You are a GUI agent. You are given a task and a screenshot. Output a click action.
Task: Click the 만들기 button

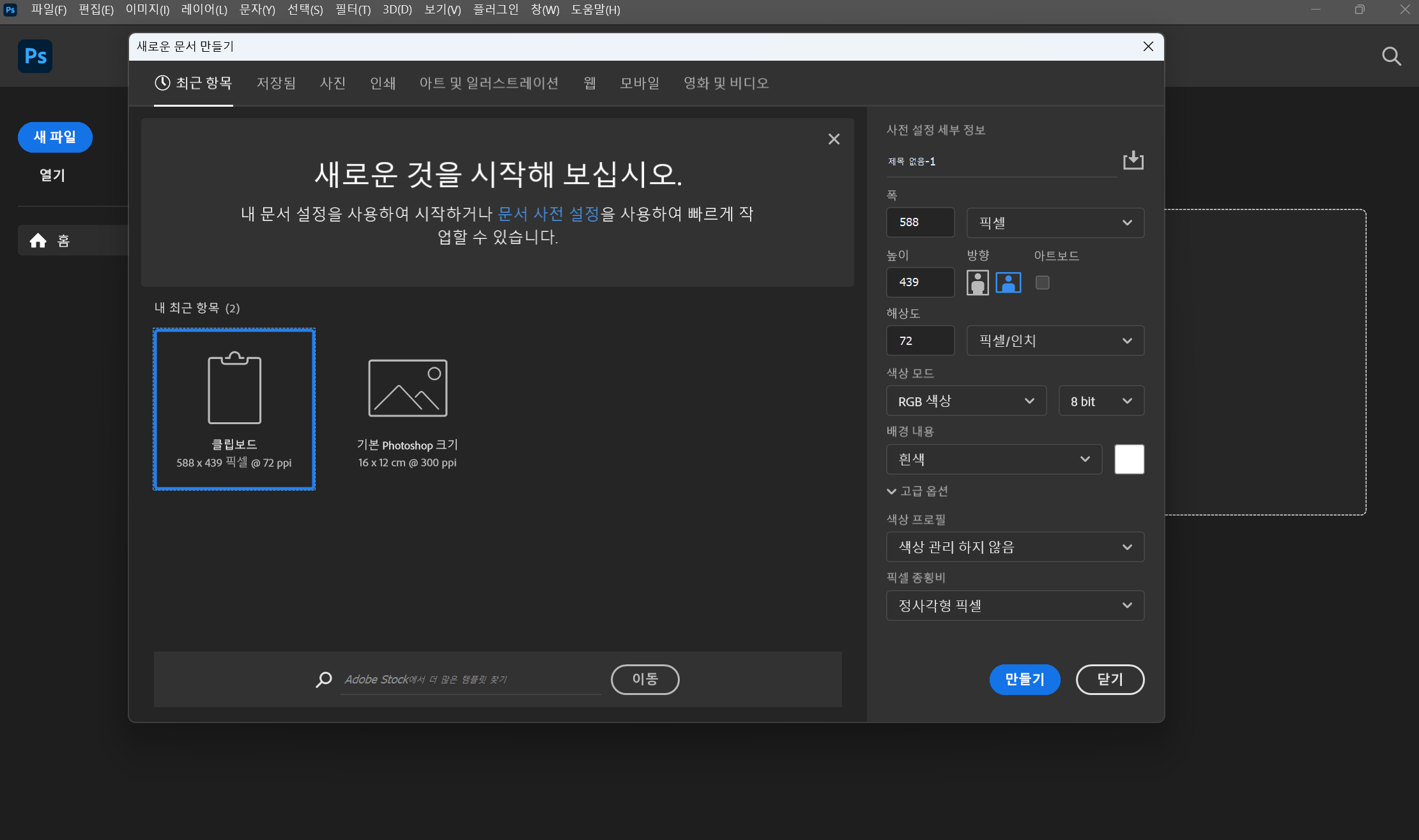tap(1025, 679)
